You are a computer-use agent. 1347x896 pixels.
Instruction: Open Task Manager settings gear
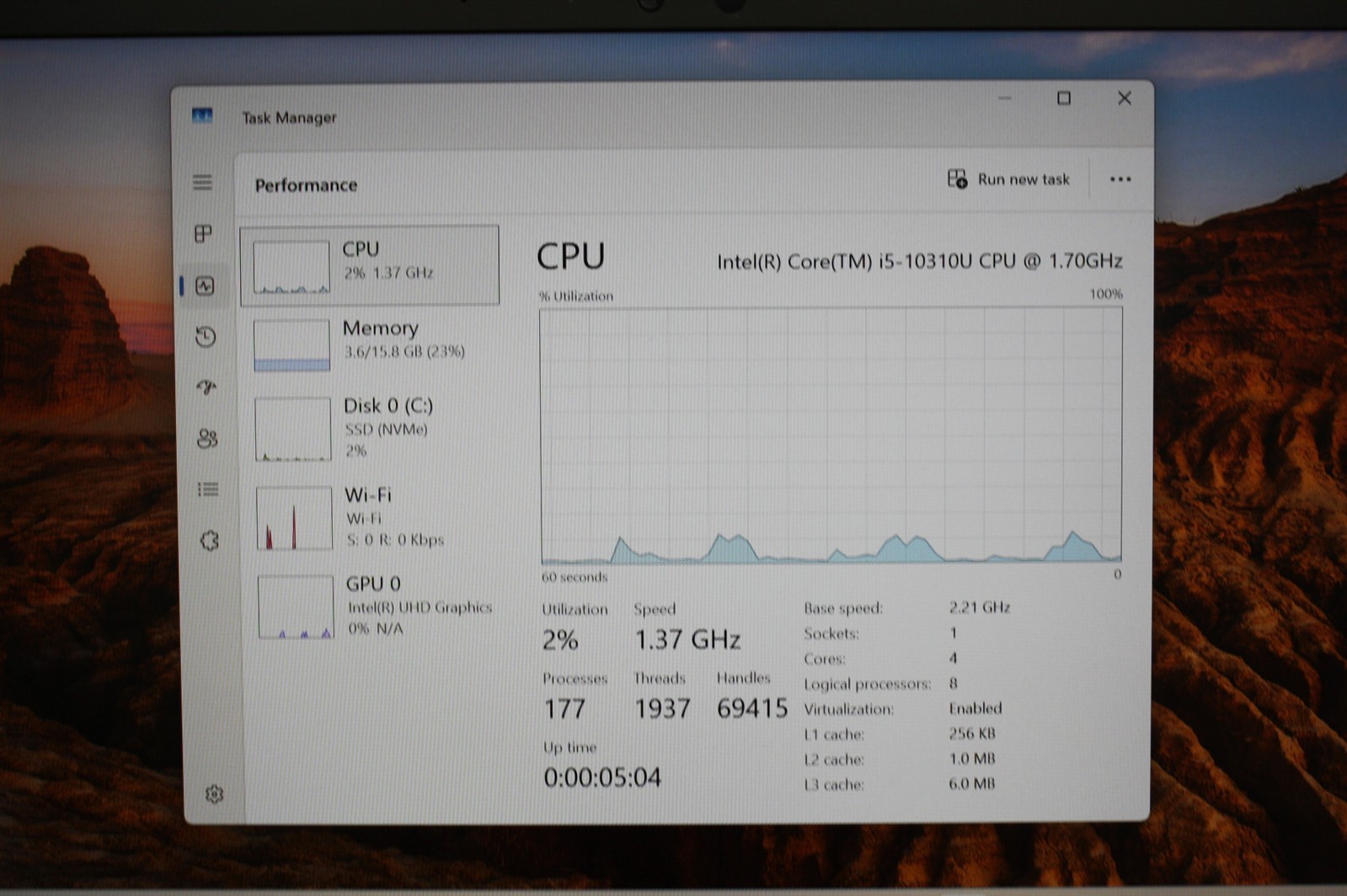point(214,794)
